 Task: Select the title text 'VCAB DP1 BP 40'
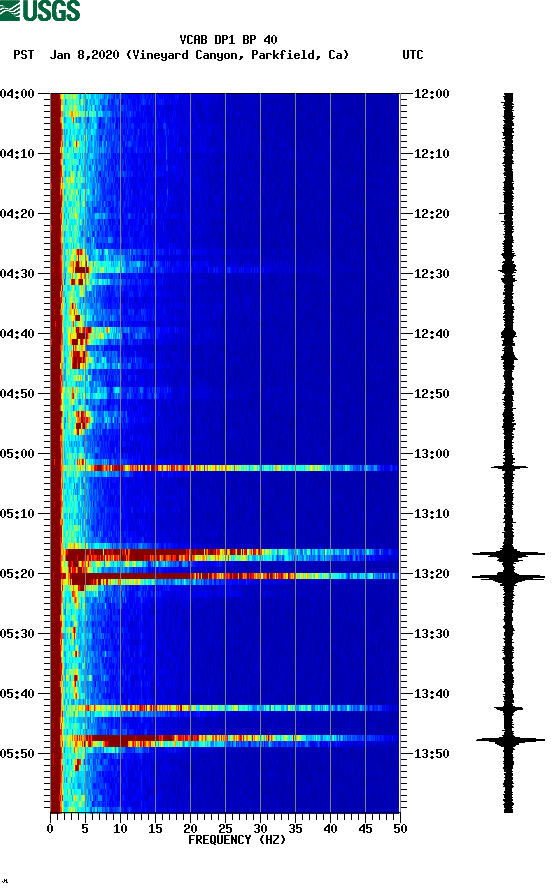[x=228, y=40]
